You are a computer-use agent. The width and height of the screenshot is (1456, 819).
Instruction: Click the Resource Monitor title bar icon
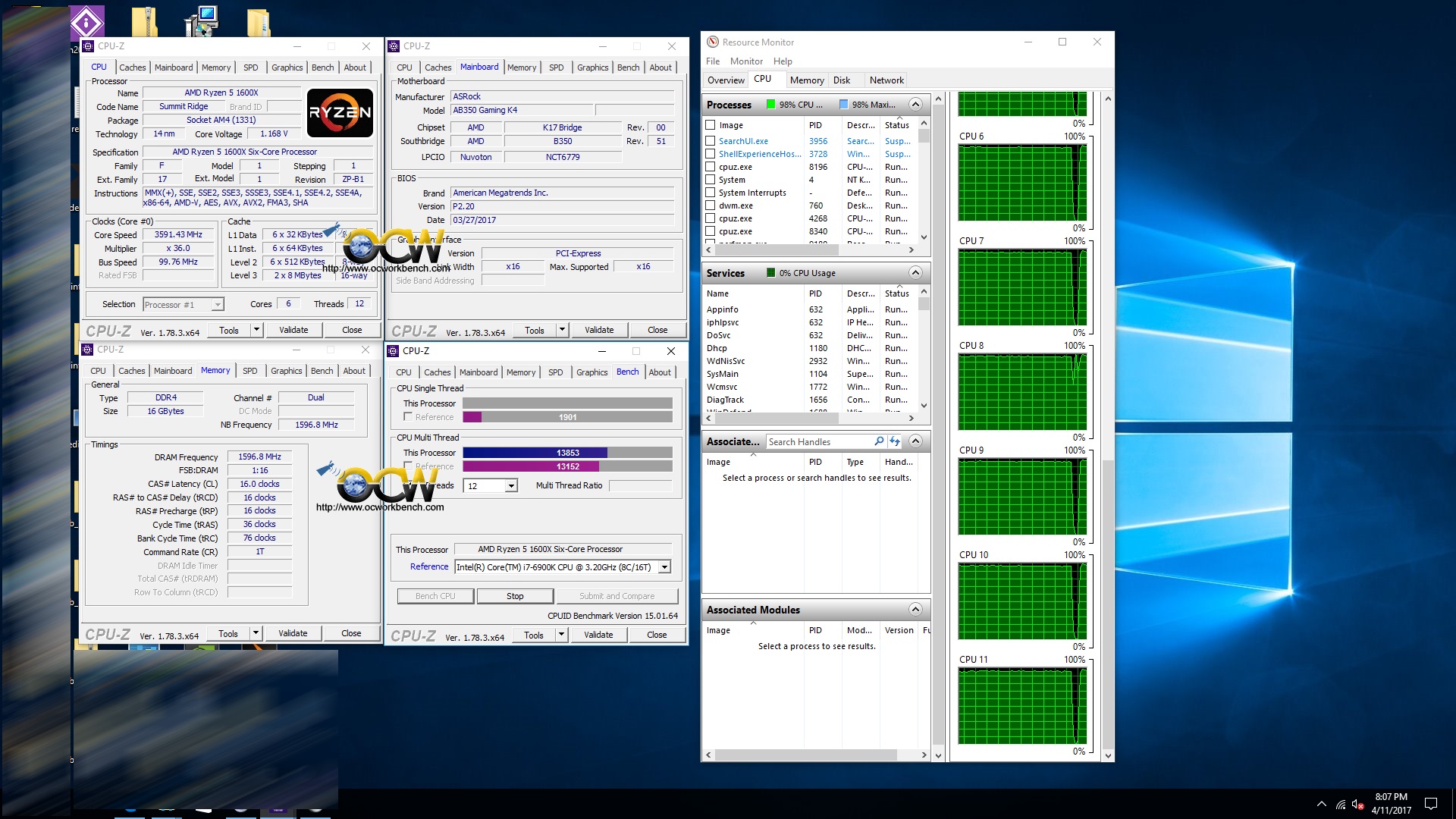712,42
